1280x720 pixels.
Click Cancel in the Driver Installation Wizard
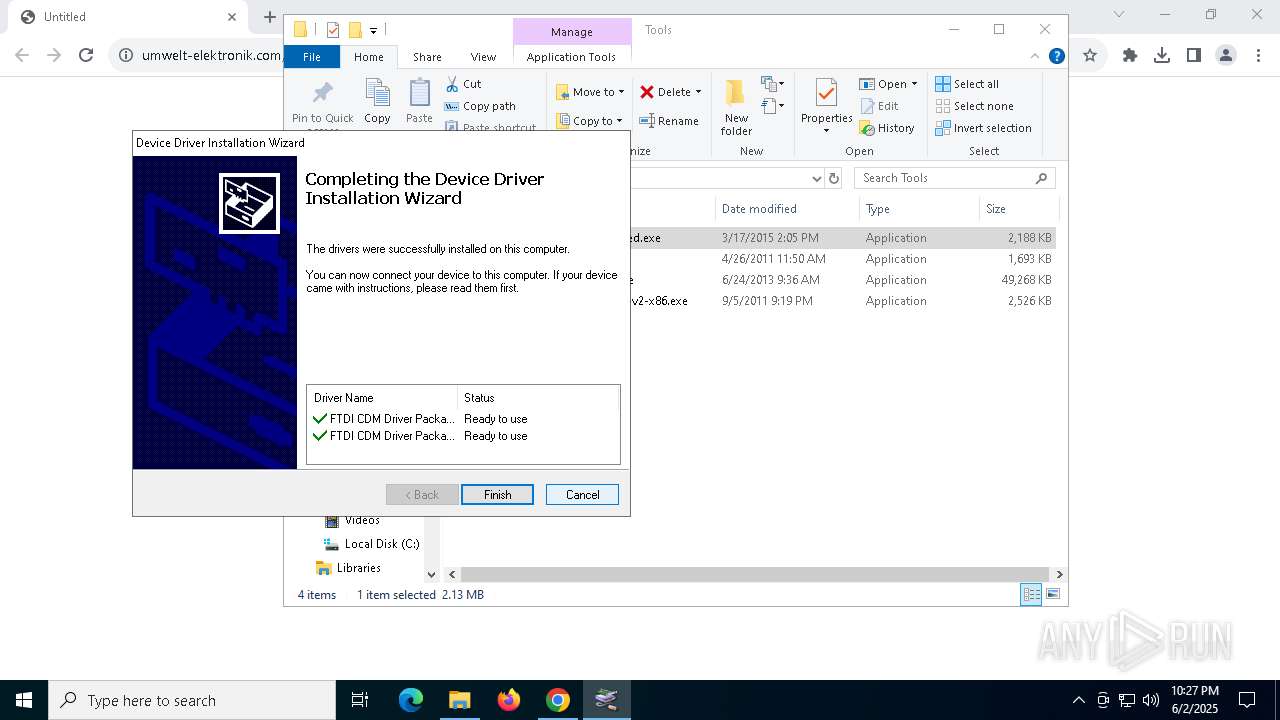click(x=582, y=494)
